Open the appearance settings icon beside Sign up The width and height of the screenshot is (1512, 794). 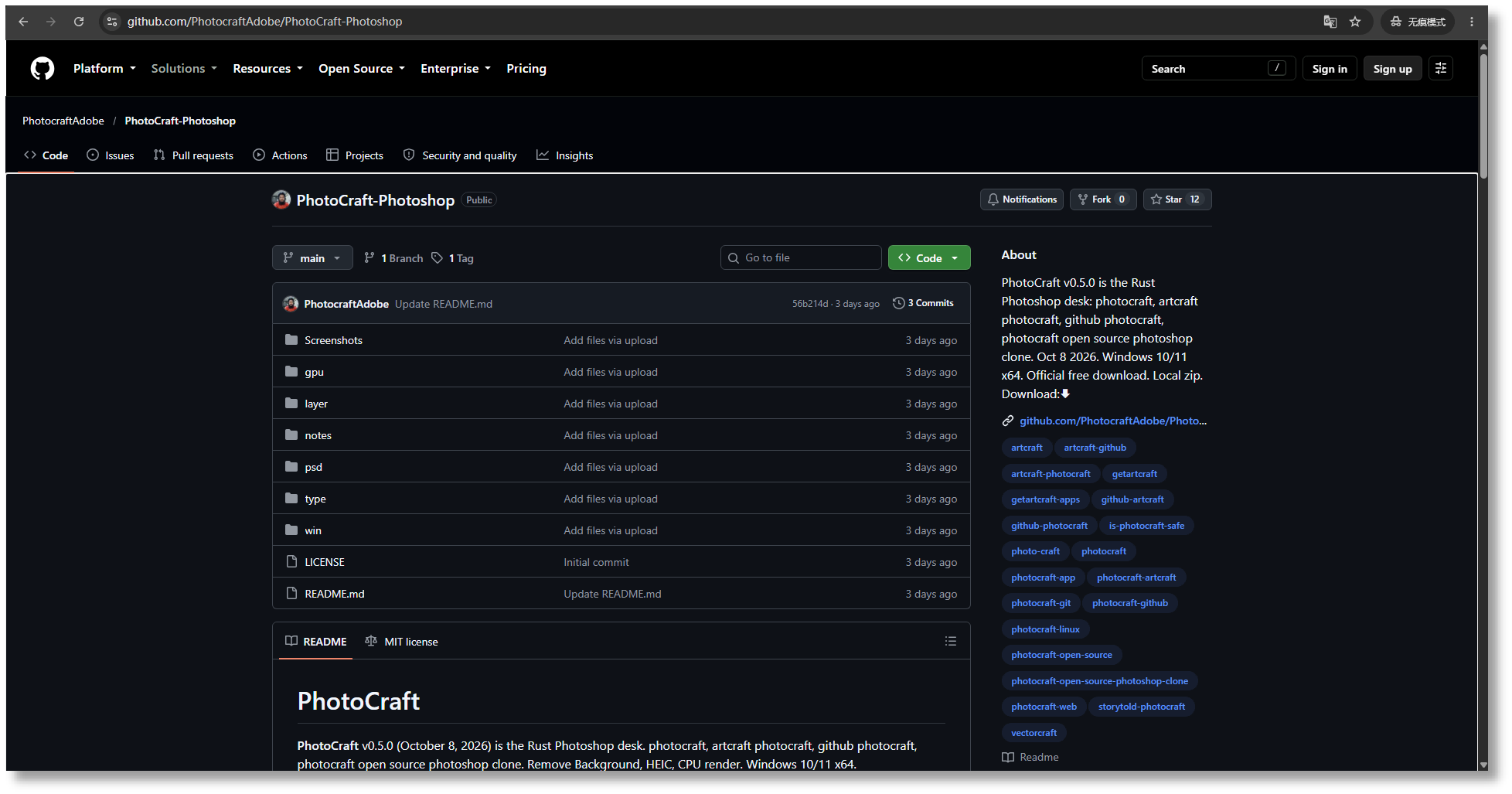(1441, 69)
